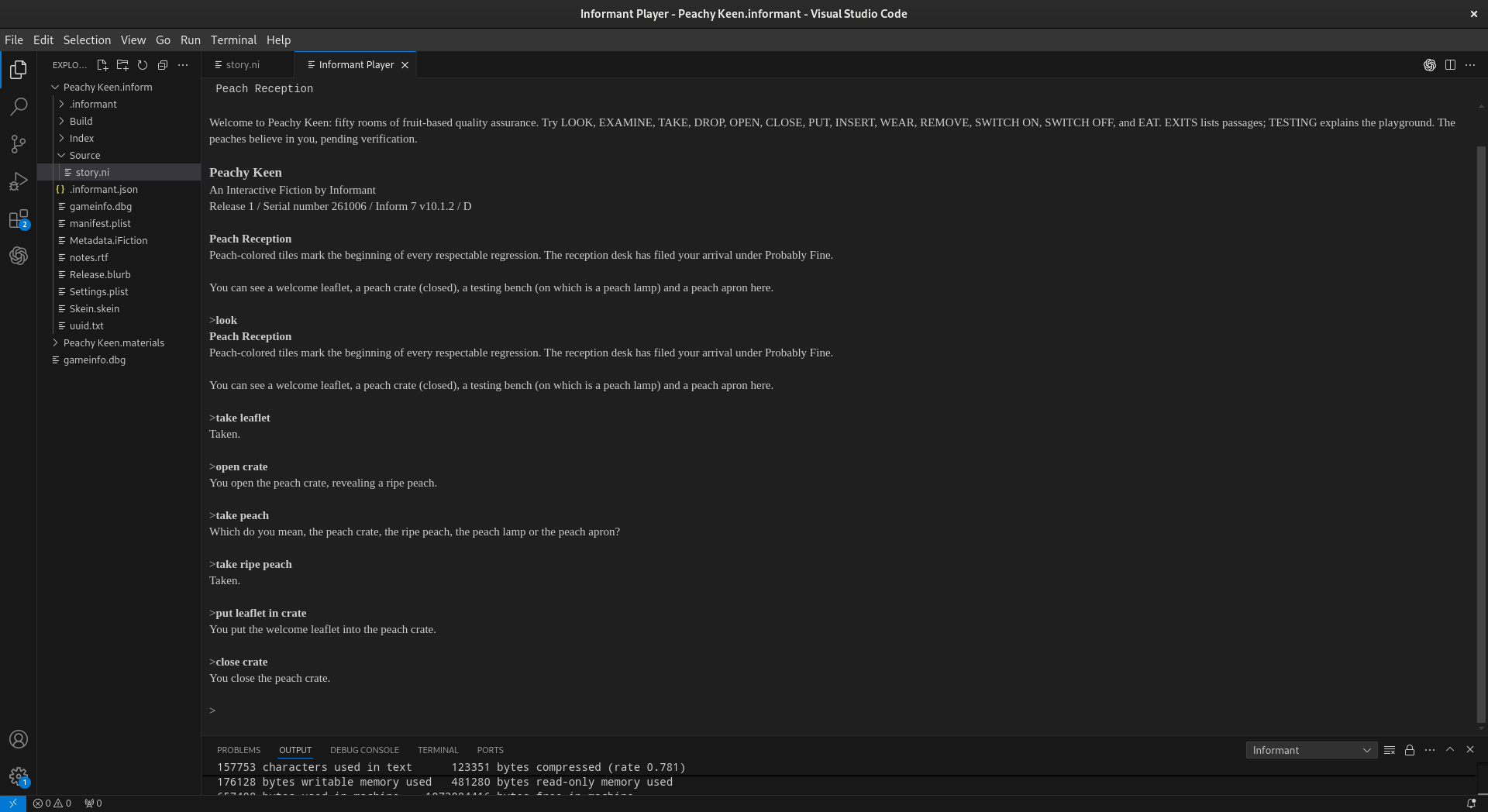The image size is (1488, 812).
Task: Collapse the Peachy Keen.inform root folder
Action: tap(119, 87)
